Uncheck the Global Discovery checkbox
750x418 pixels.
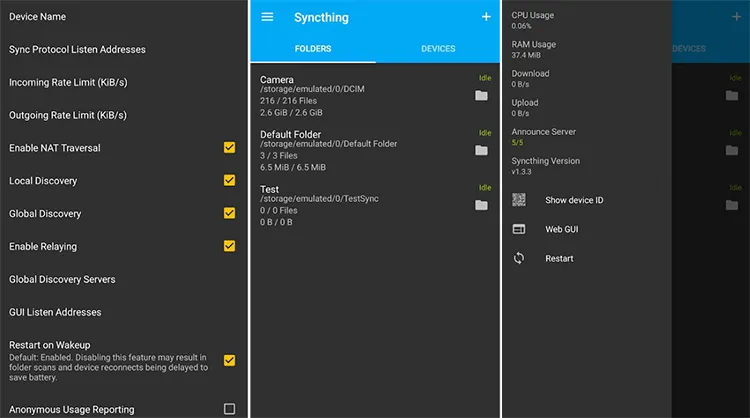[230, 213]
